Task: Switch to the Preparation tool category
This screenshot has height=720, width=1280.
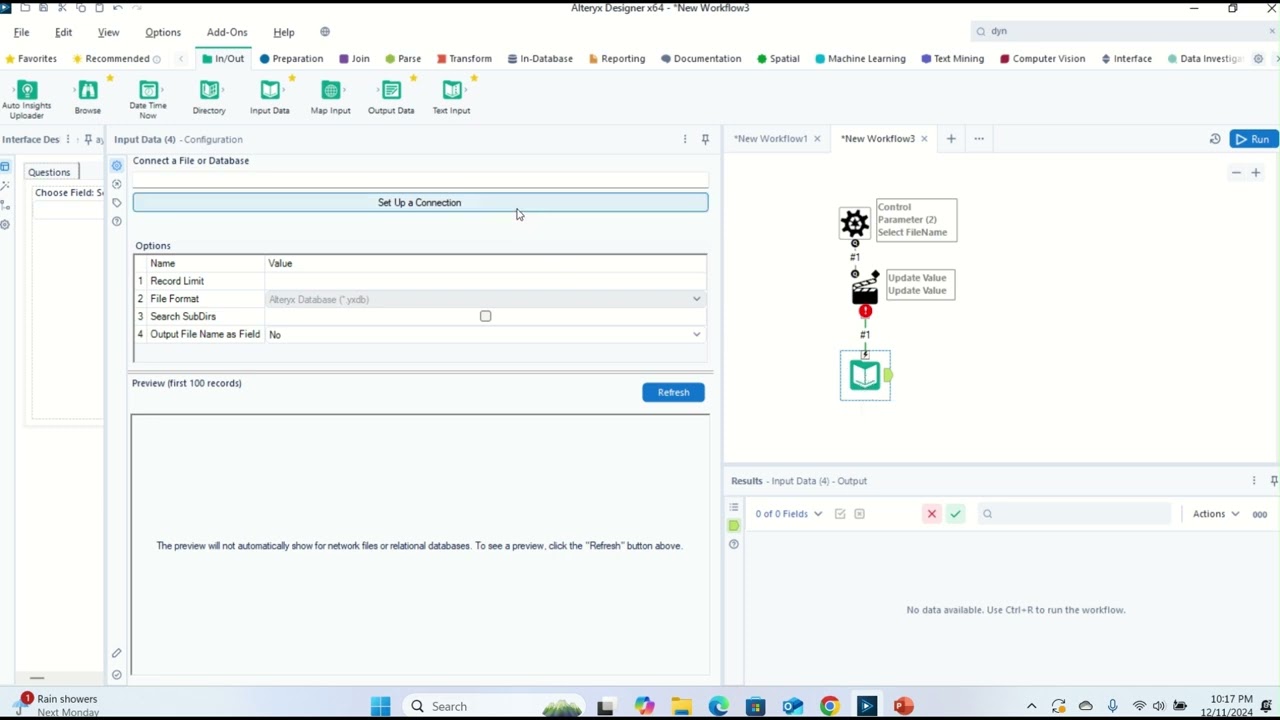Action: click(x=291, y=59)
